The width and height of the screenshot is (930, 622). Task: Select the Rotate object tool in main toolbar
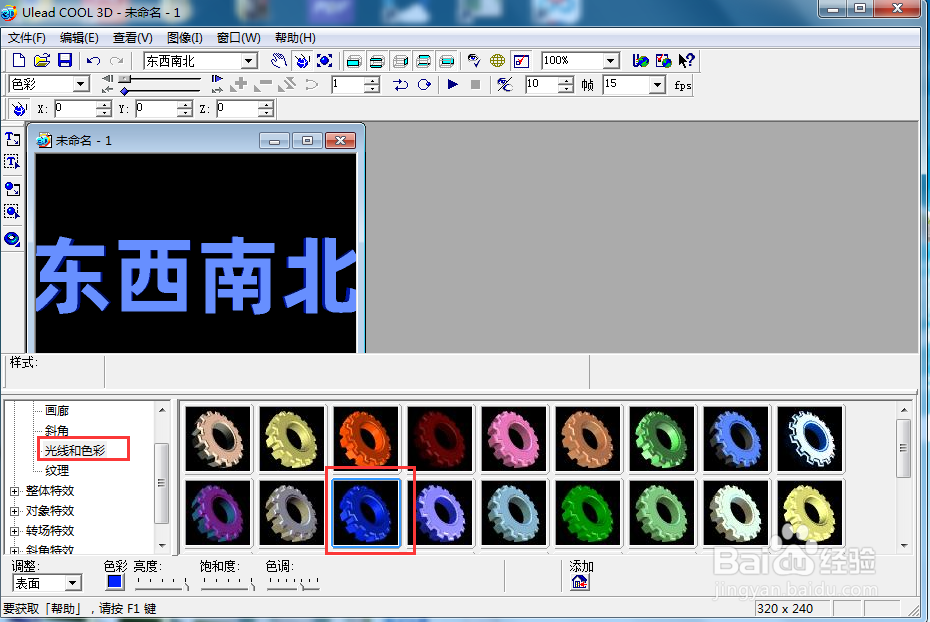coord(302,60)
